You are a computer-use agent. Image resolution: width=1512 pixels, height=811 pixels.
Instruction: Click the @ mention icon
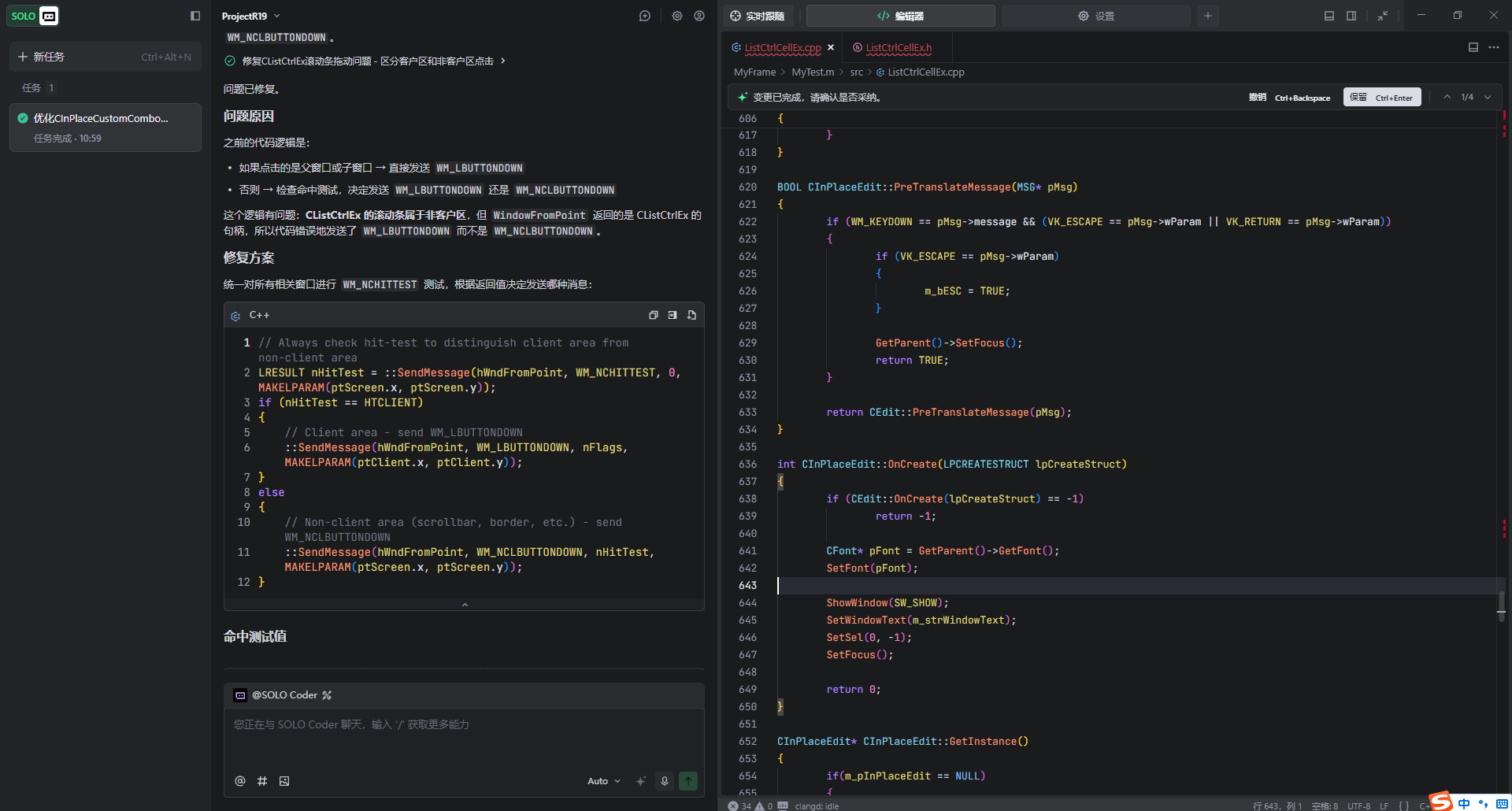240,781
